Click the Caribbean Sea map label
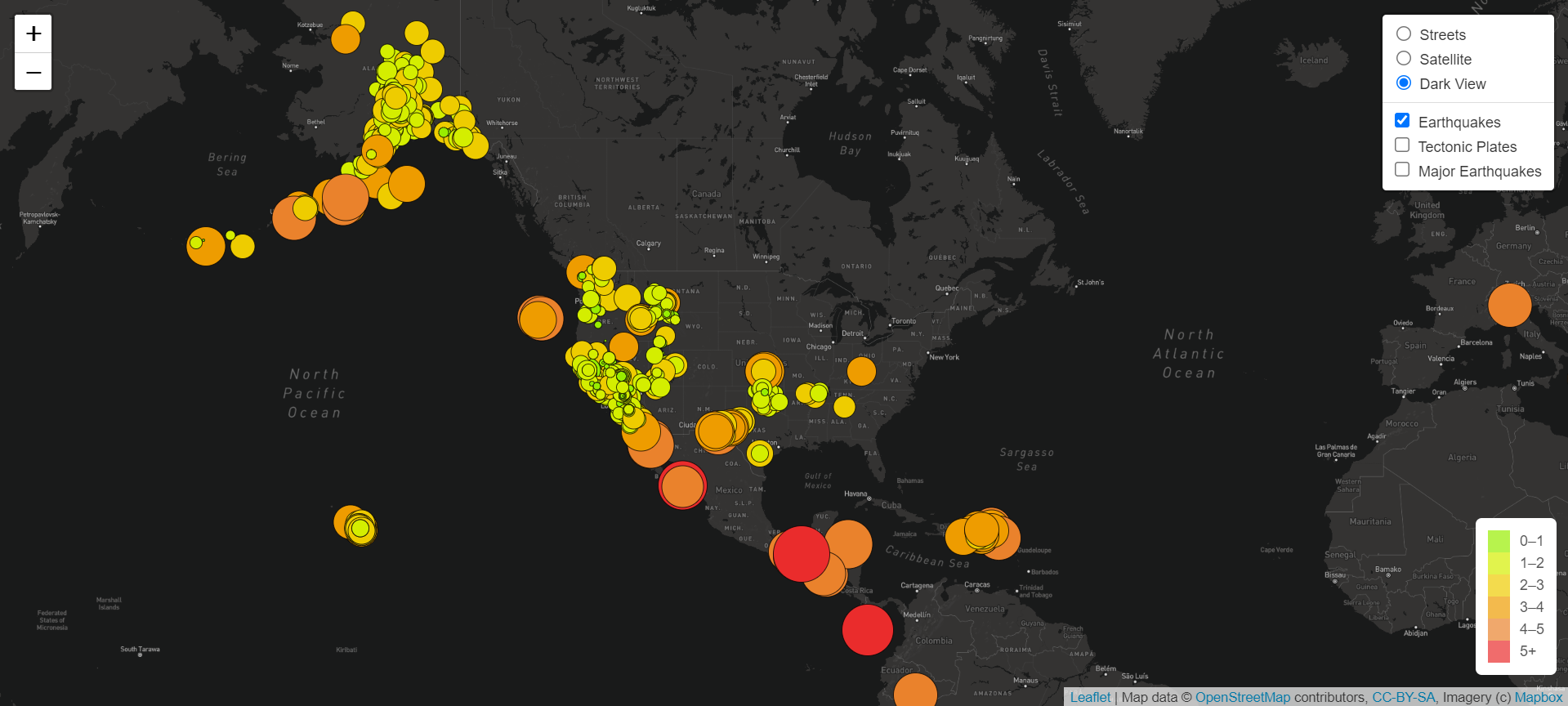 pos(927,556)
